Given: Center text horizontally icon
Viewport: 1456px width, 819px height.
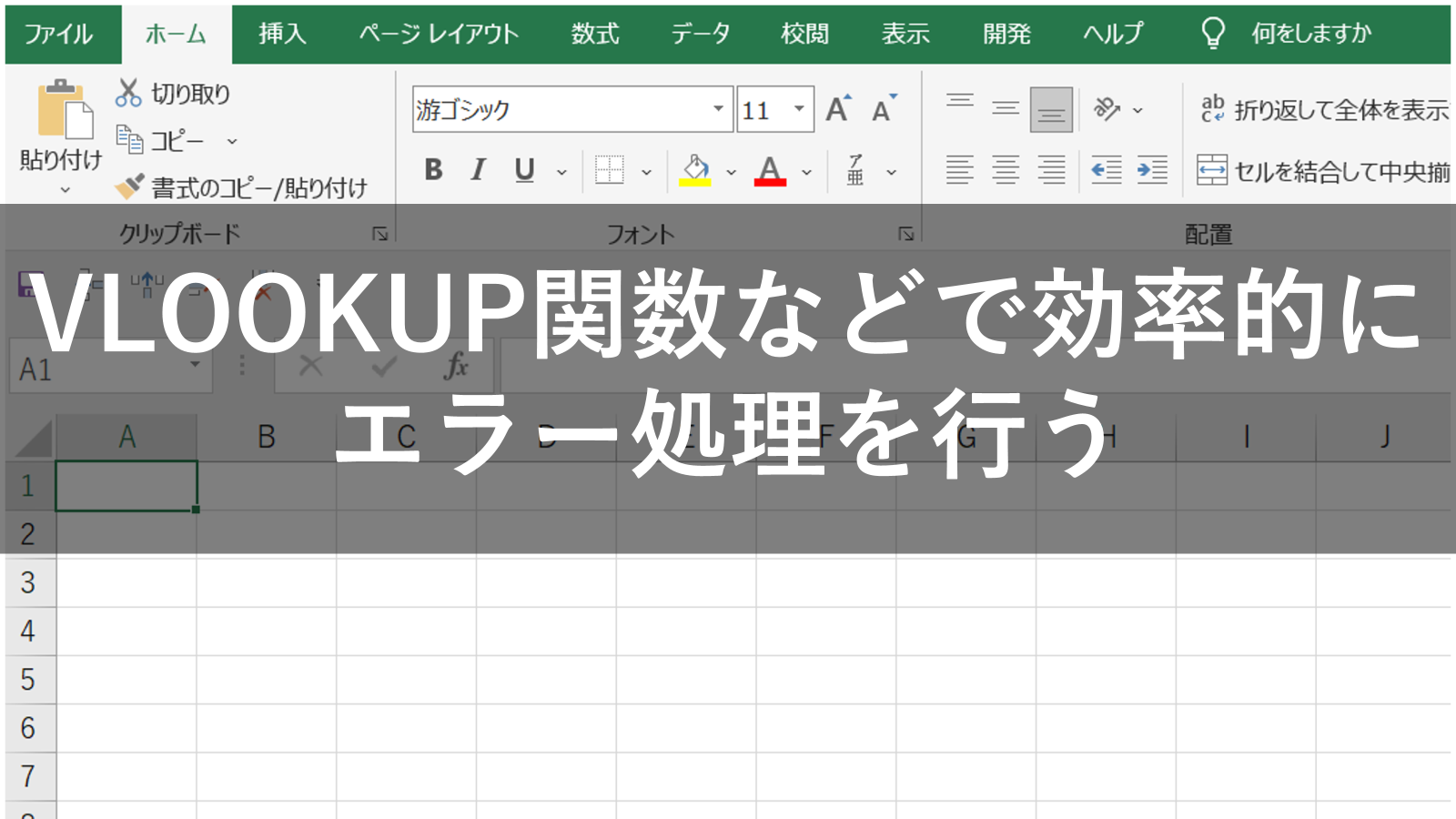Looking at the screenshot, I should click(1006, 169).
